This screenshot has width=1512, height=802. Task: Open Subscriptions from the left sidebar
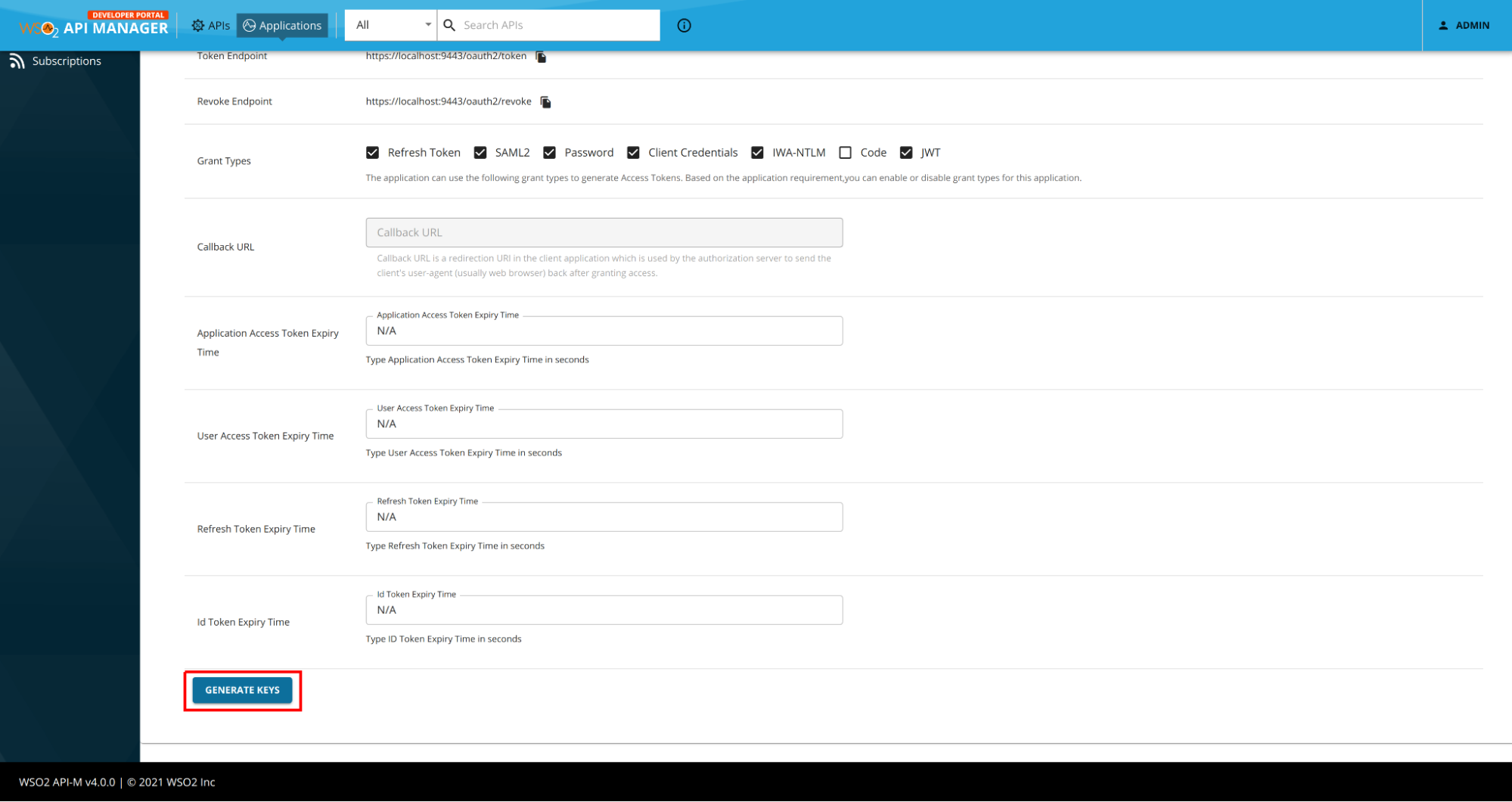65,61
